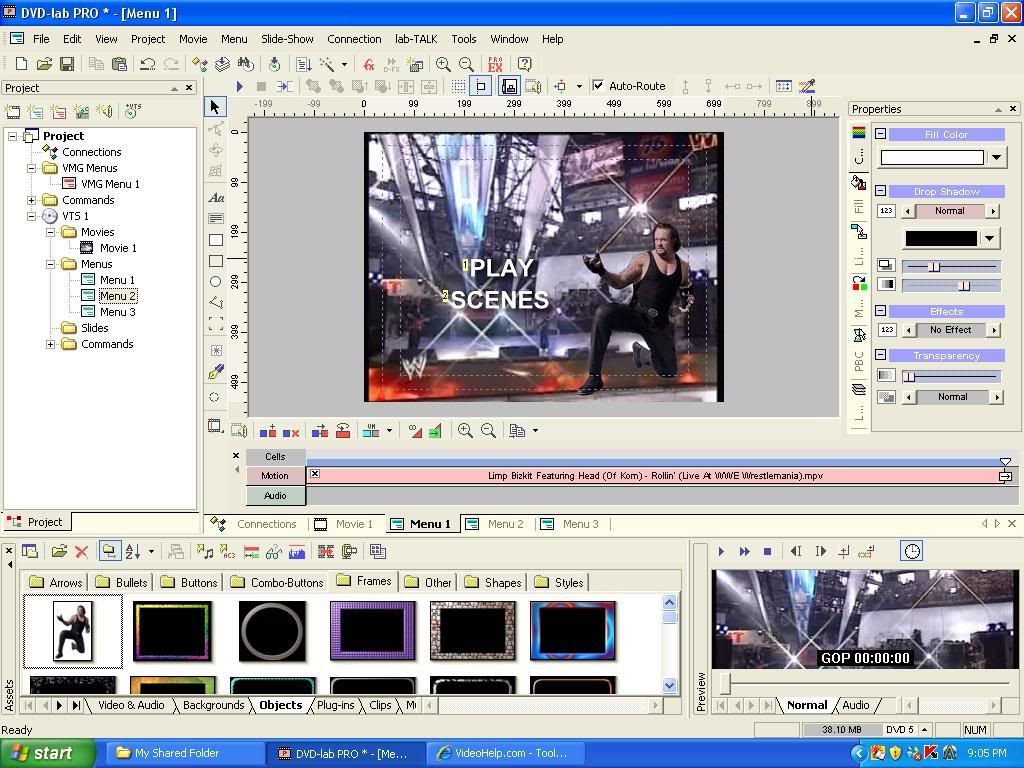Select the Cells timeline row
This screenshot has width=1024, height=768.
pos(275,456)
